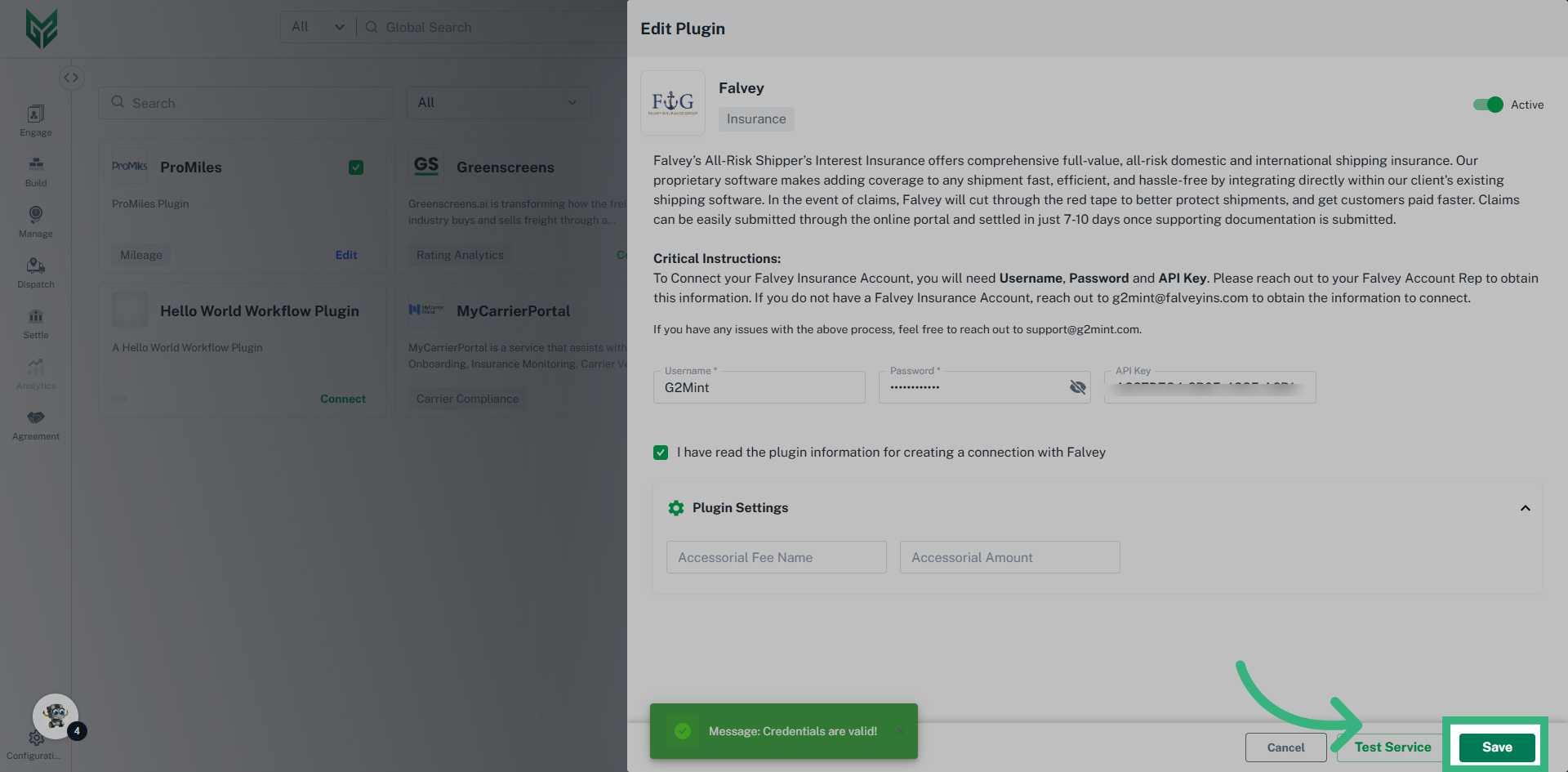Cancel editing the plugin
Screen dimensions: 1568x772
(x=1285, y=747)
